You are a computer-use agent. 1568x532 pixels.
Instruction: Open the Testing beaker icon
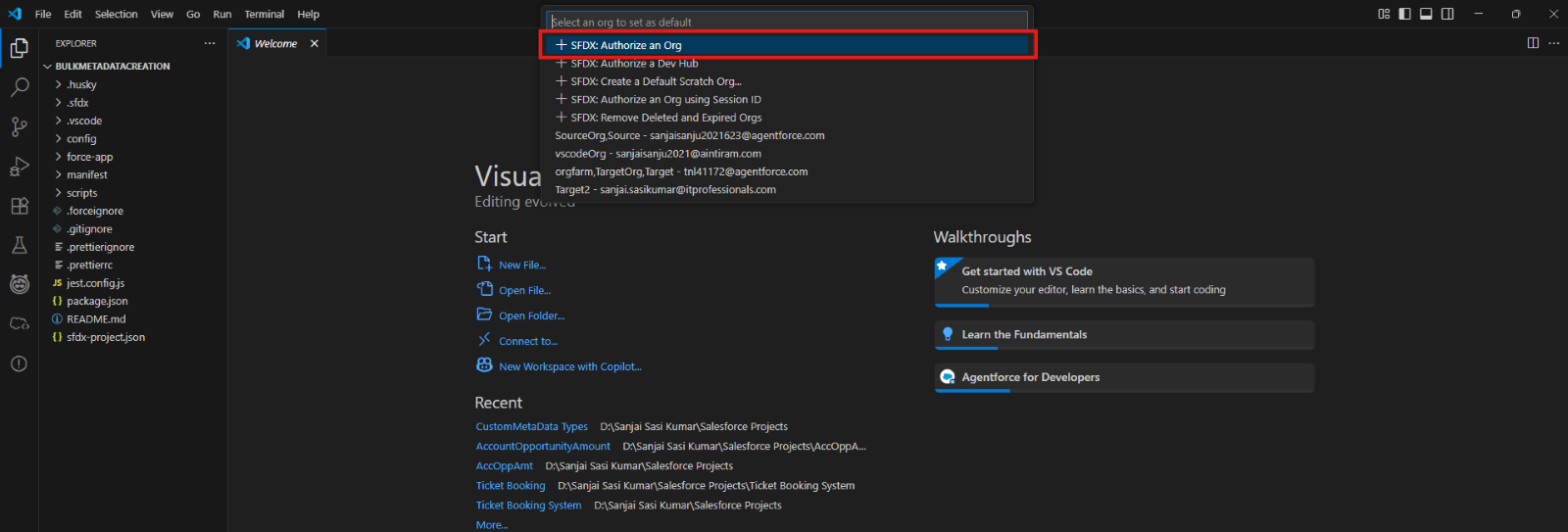(x=19, y=245)
